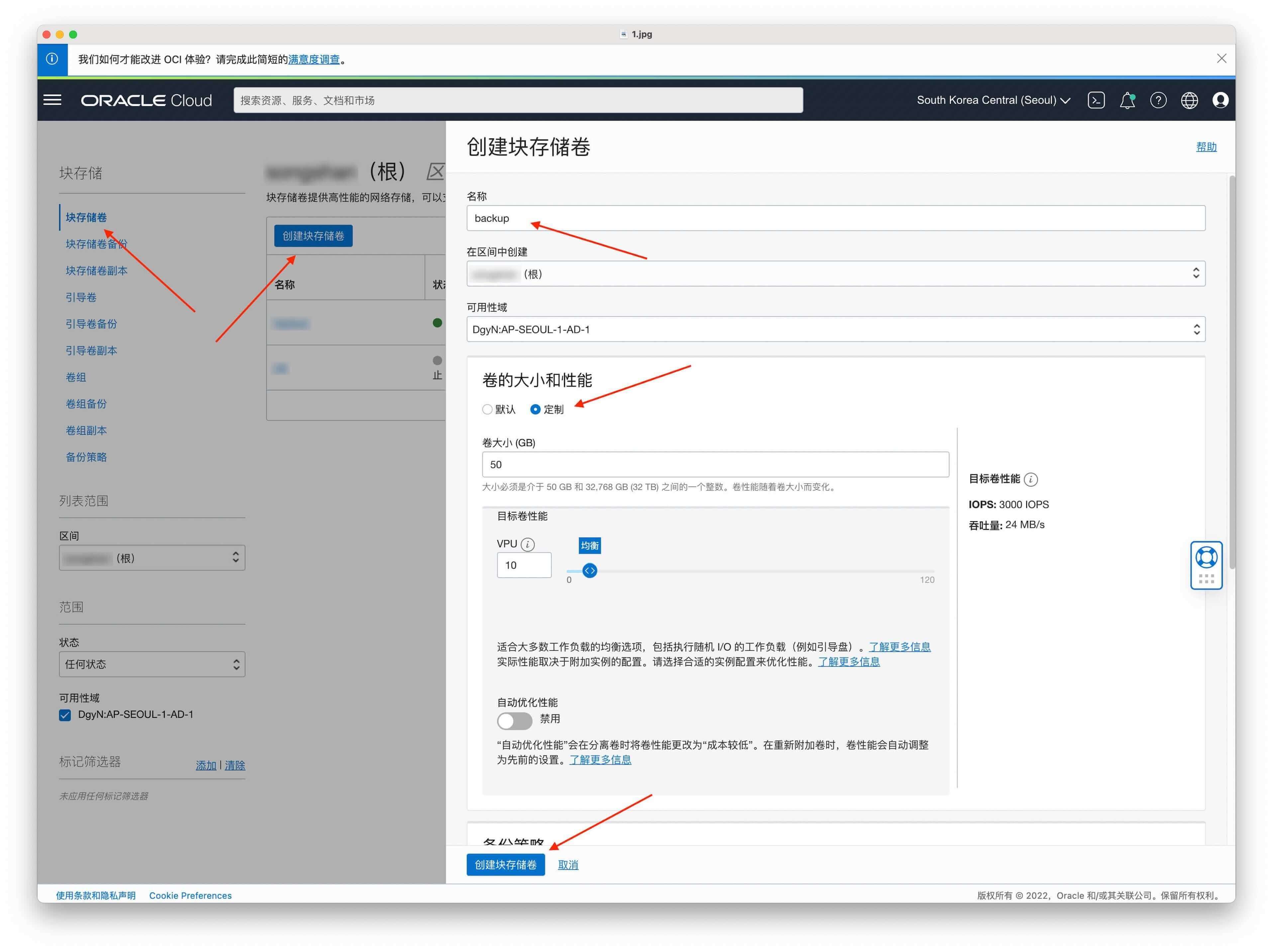1273x952 pixels.
Task: Click the 名称 column header in the table
Action: [285, 284]
